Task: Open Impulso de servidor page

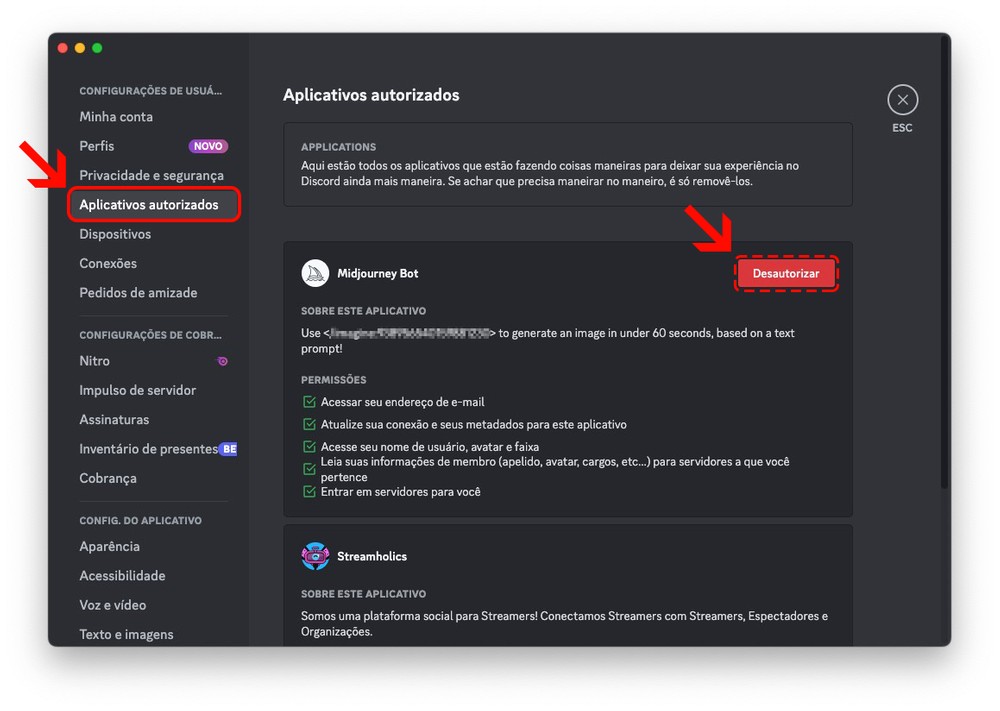Action: click(137, 390)
